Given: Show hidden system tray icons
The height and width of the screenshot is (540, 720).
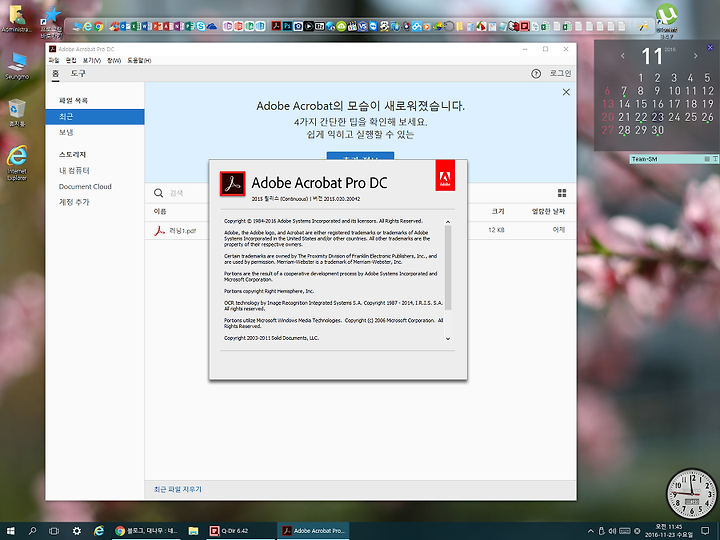Looking at the screenshot, I should click(591, 531).
